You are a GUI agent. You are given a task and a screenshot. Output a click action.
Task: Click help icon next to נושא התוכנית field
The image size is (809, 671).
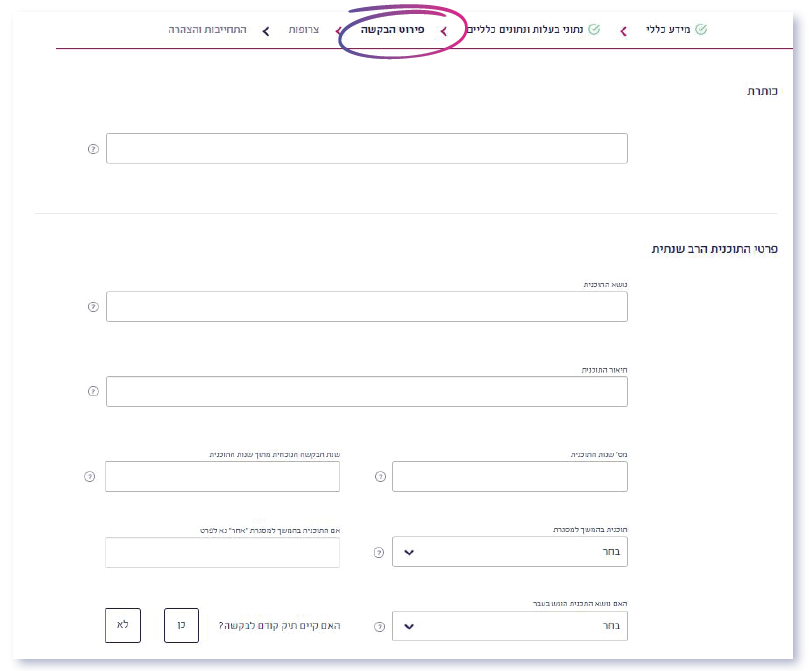(93, 307)
